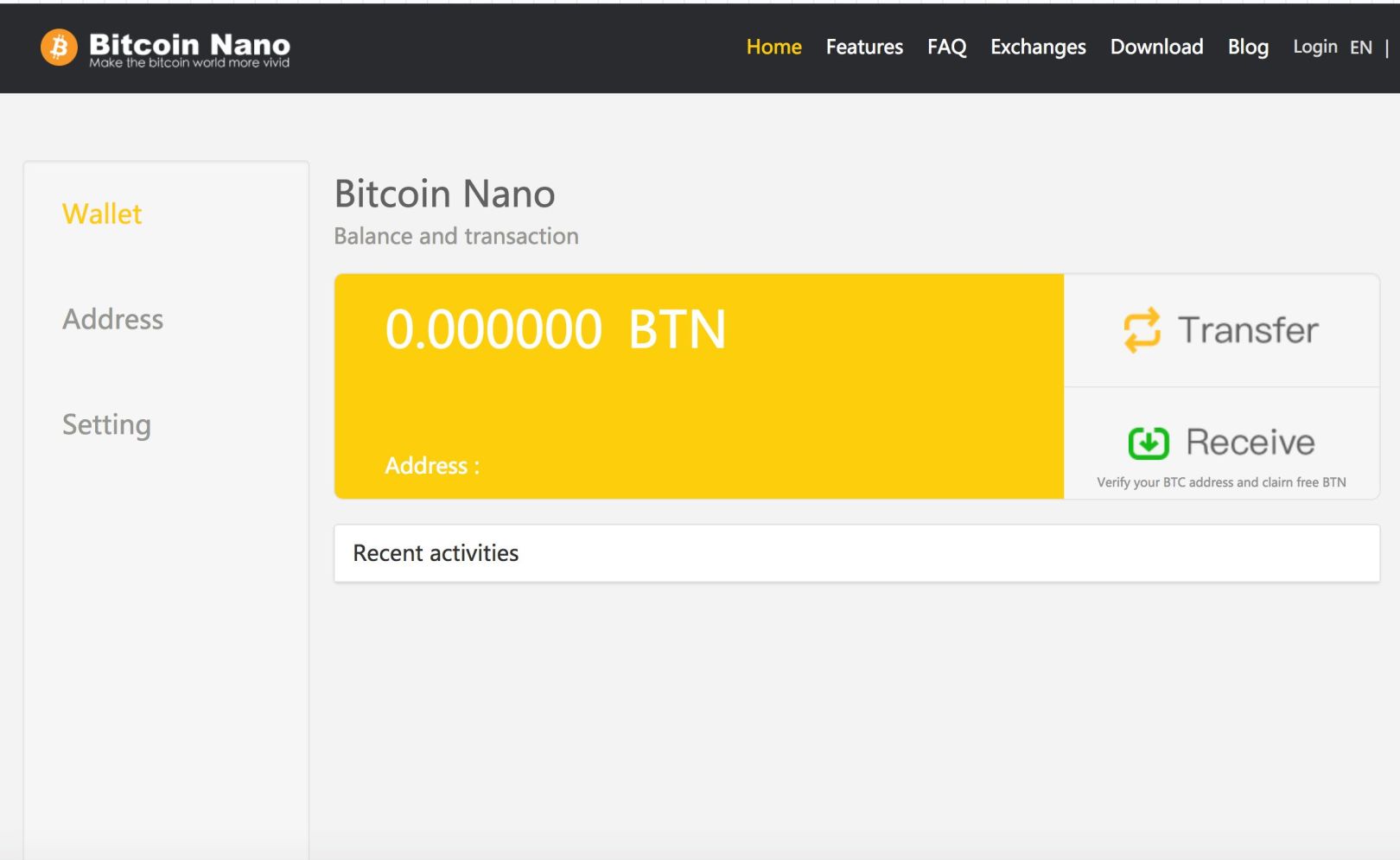Click the Login link
The height and width of the screenshot is (860, 1400).
[1314, 48]
